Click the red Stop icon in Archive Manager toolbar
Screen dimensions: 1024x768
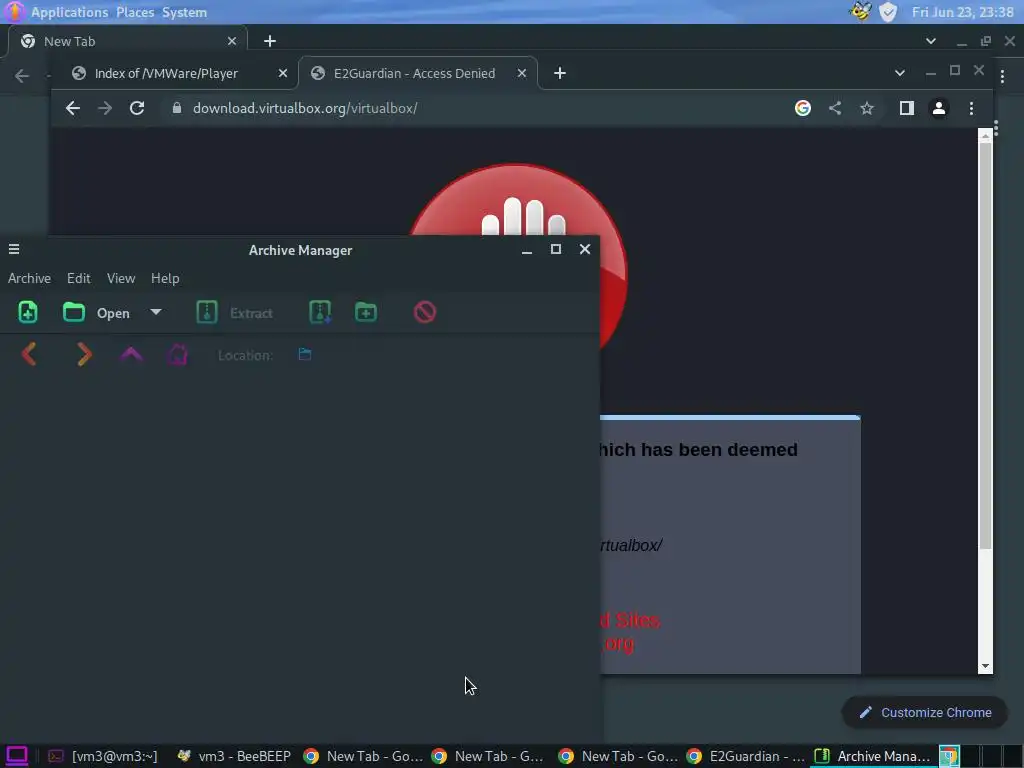424,312
